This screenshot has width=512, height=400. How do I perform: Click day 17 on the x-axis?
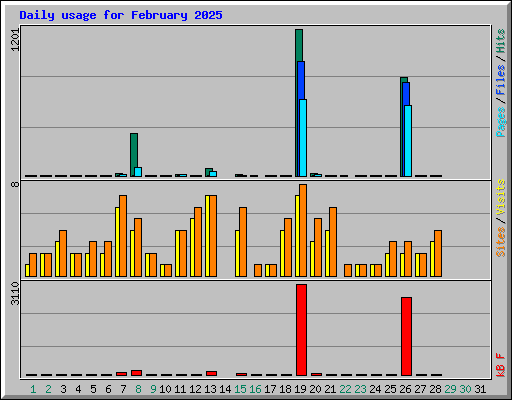tap(270, 389)
